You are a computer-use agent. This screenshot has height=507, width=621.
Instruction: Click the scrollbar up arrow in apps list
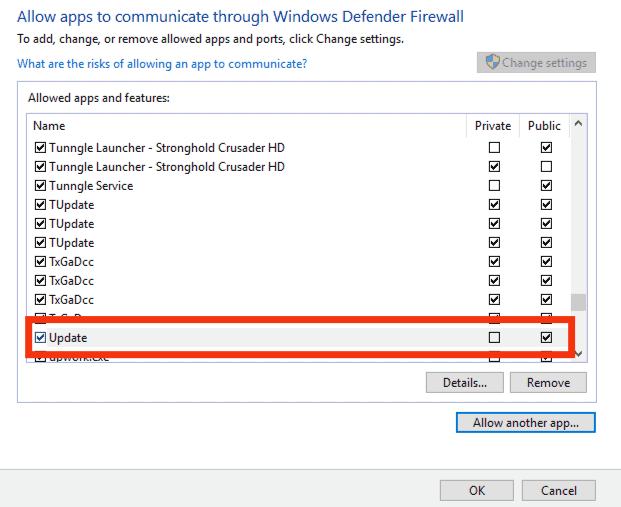click(578, 124)
